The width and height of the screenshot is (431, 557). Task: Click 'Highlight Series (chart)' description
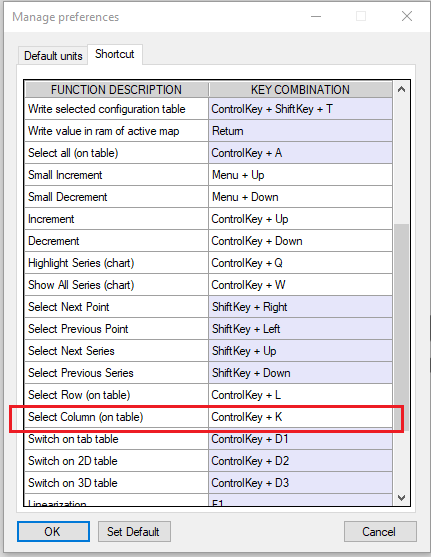[117, 263]
